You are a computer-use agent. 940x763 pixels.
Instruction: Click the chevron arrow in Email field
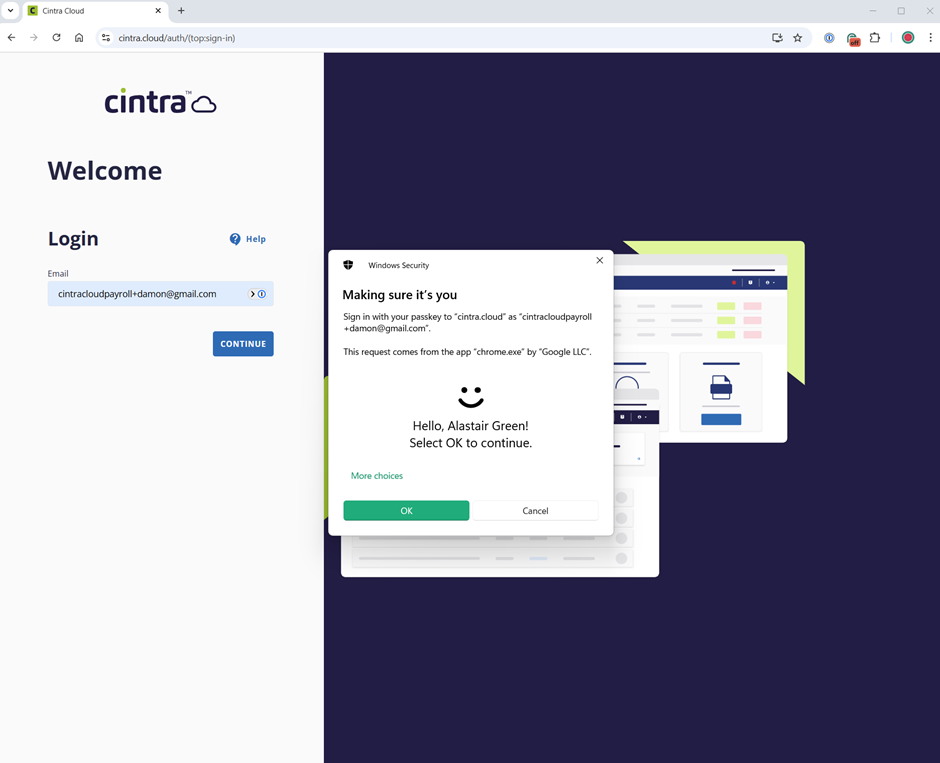[x=252, y=294]
